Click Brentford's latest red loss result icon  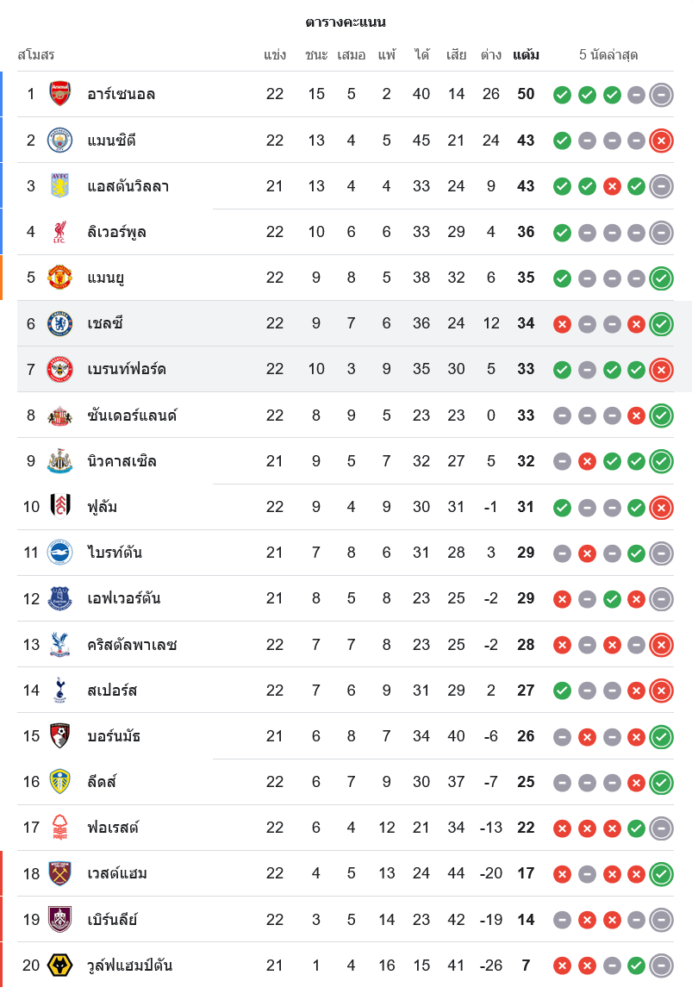click(660, 370)
